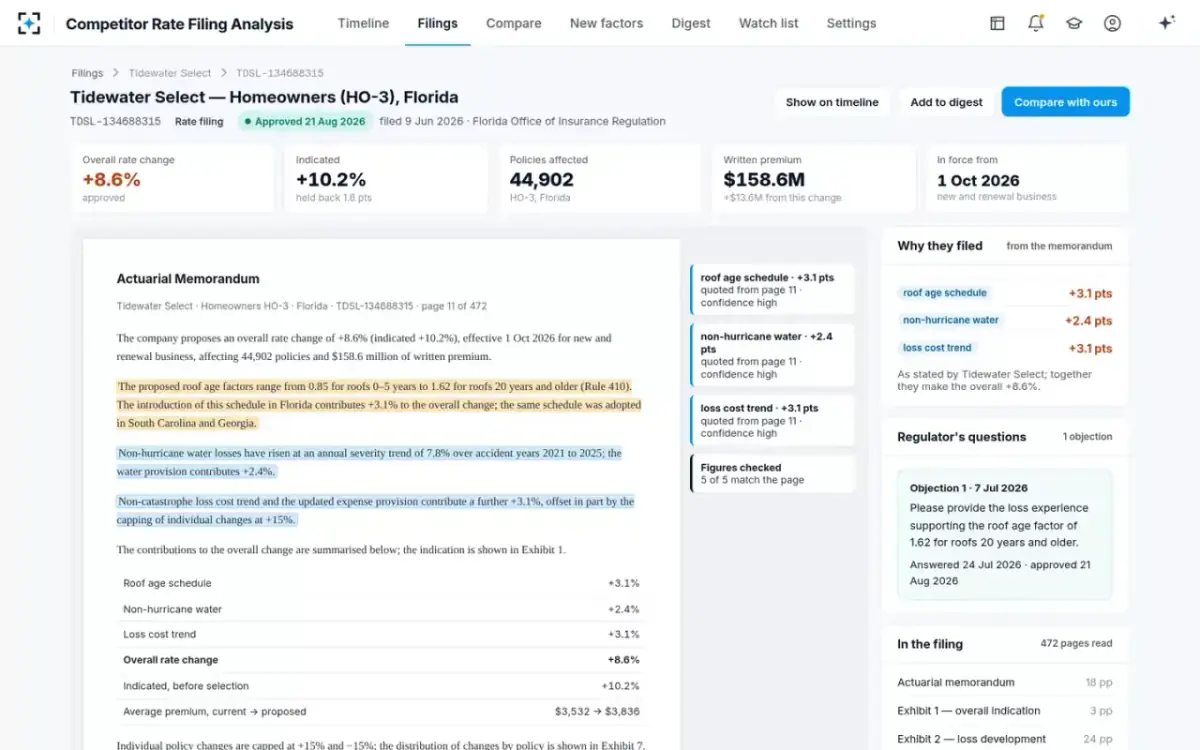1200x750 pixels.
Task: Open the notifications bell
Action: click(1036, 23)
